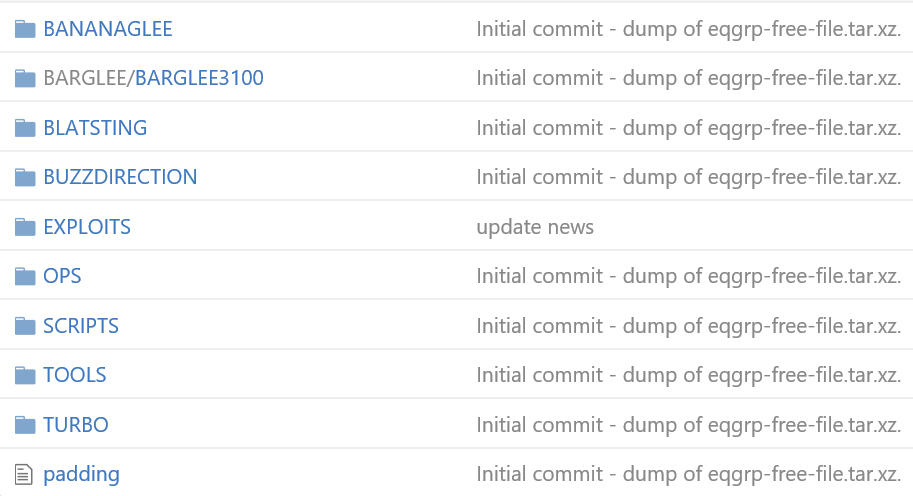
Task: Click the SCRIPTS folder icon
Action: pyautogui.click(x=24, y=326)
